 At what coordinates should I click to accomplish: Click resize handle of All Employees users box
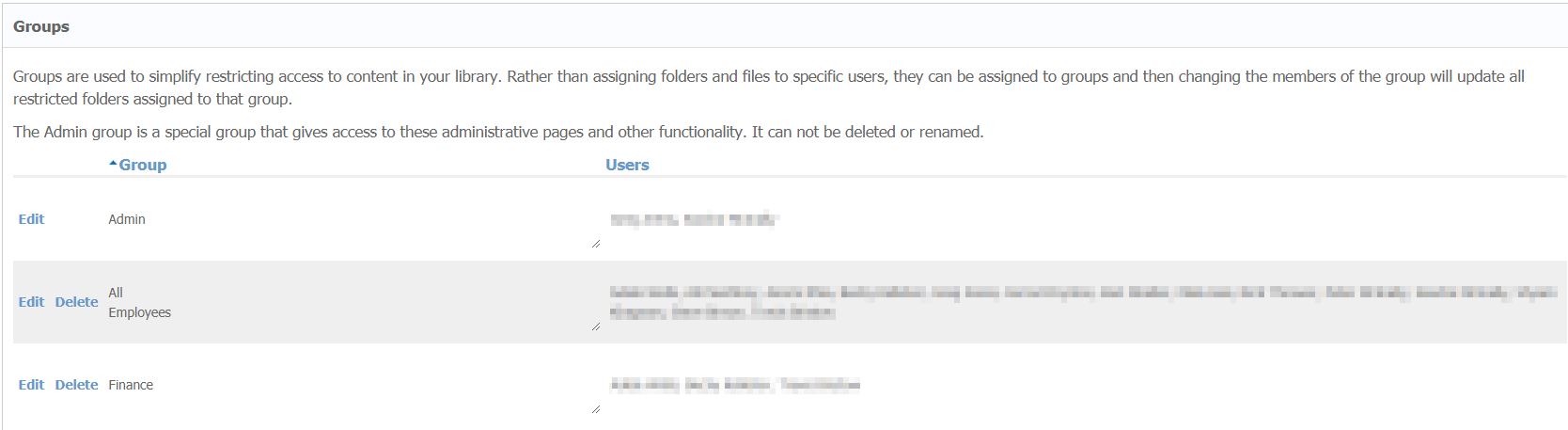(596, 326)
